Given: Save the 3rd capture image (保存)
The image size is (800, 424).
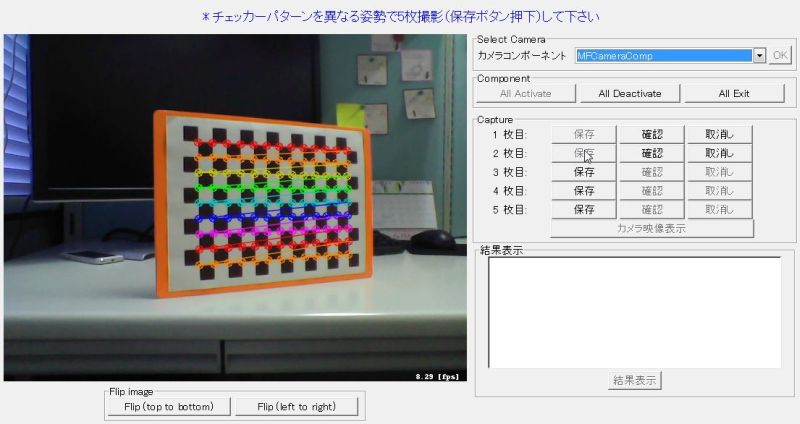Looking at the screenshot, I should tap(584, 172).
